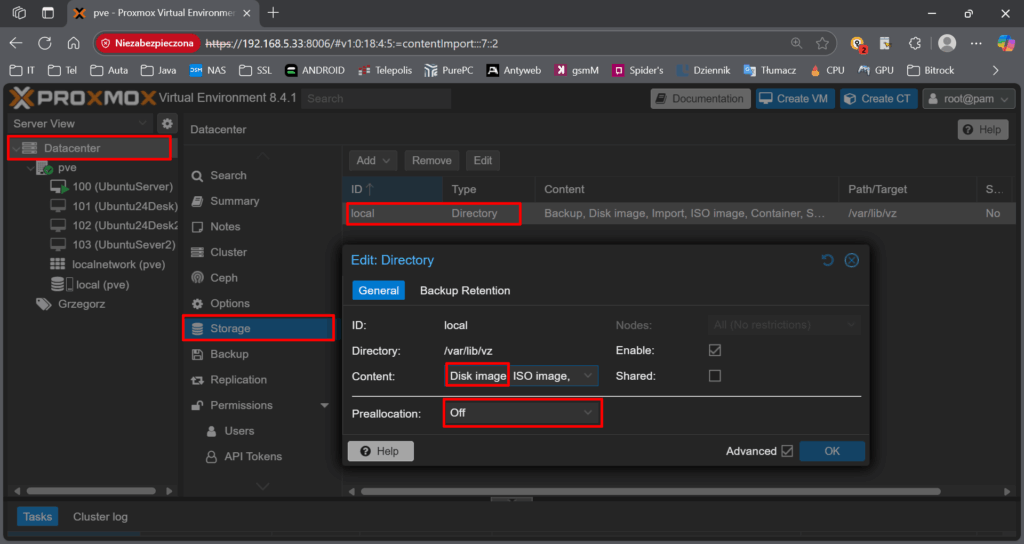The width and height of the screenshot is (1024, 544).
Task: Click the browser back arrow
Action: 16,43
